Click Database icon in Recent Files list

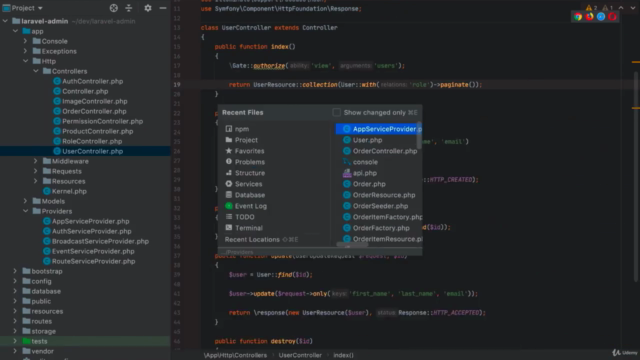coord(229,195)
